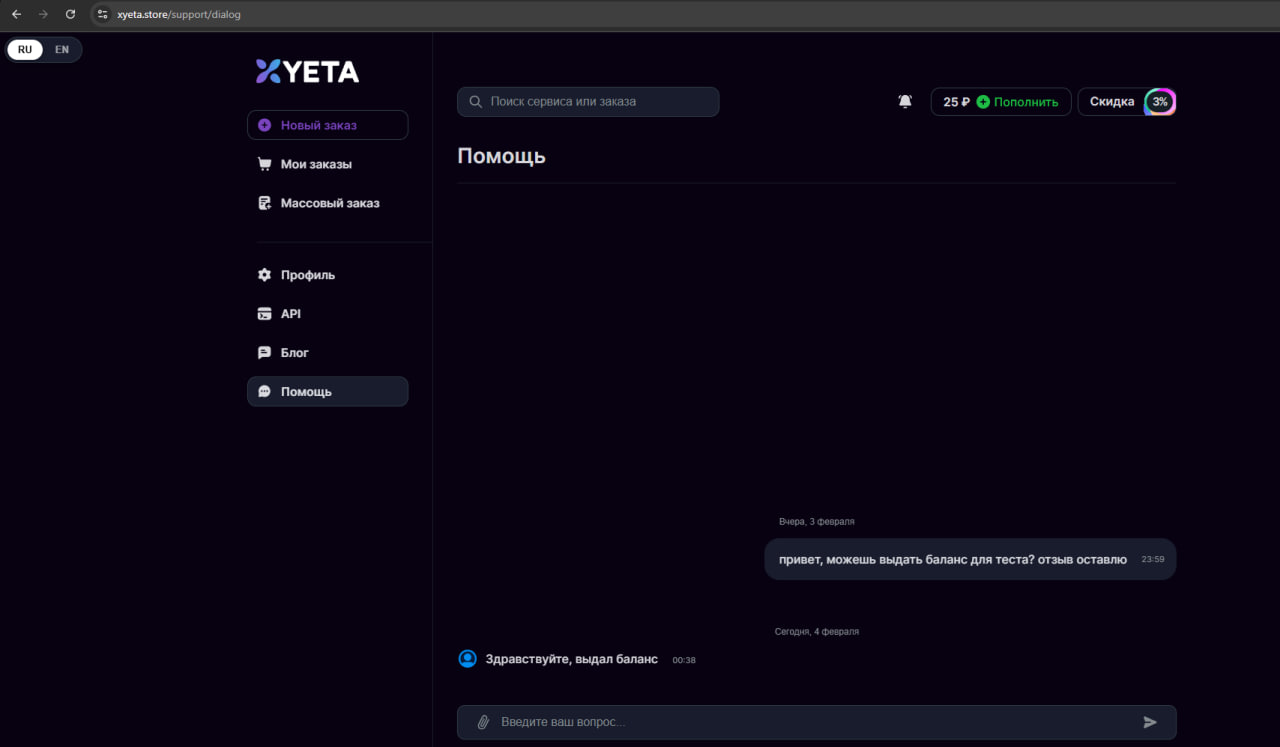Select the RU language option
1280x747 pixels.
[25, 50]
